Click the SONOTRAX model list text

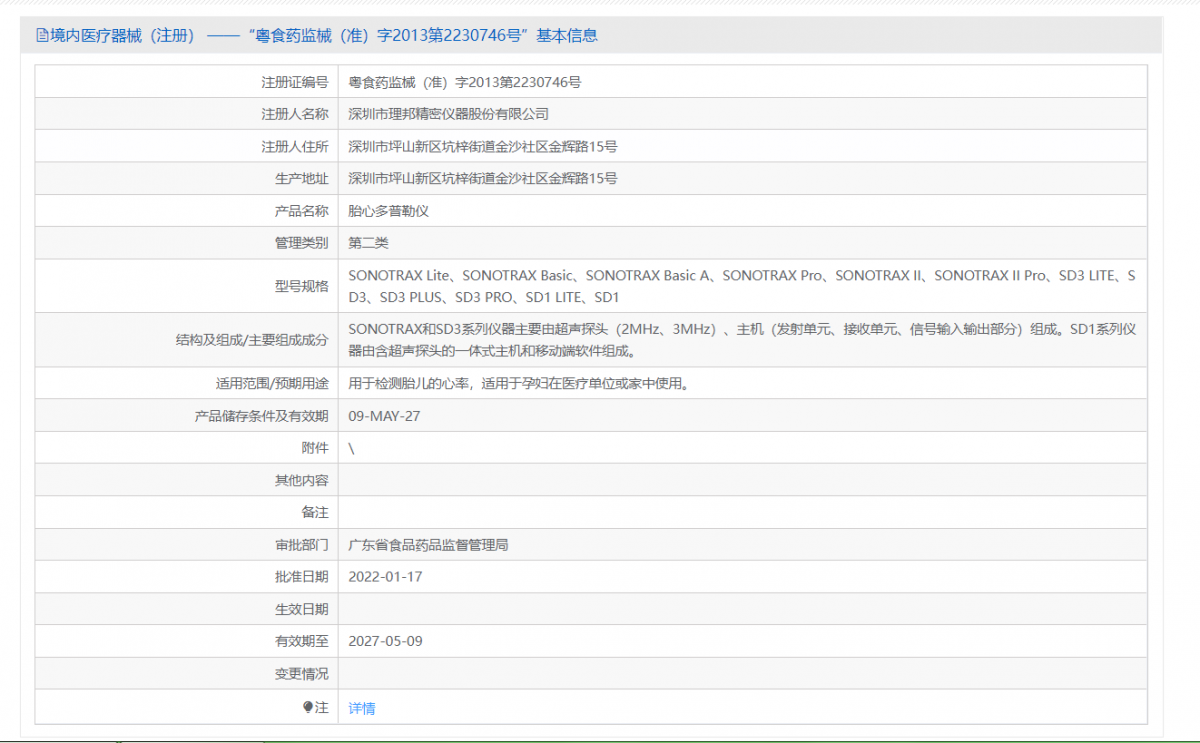742,286
